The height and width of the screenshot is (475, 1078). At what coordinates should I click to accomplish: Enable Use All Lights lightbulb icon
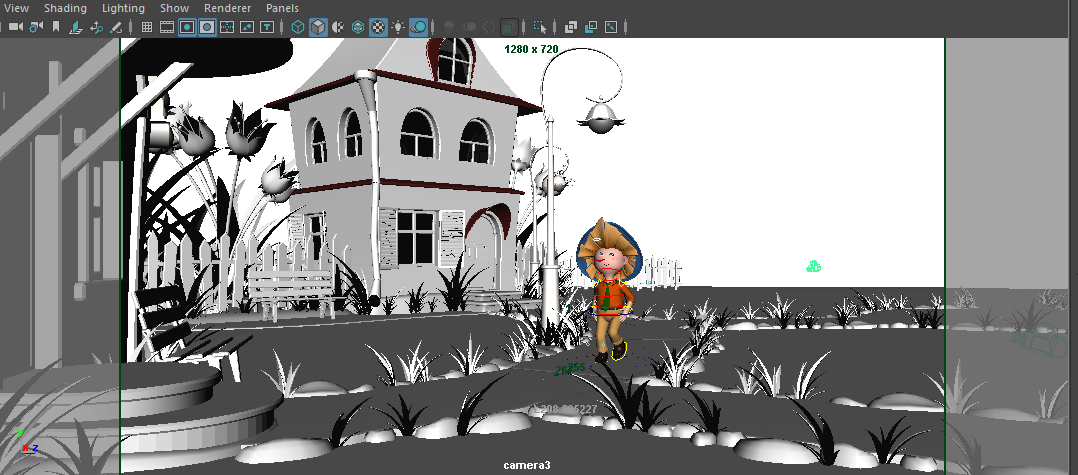pos(399,27)
